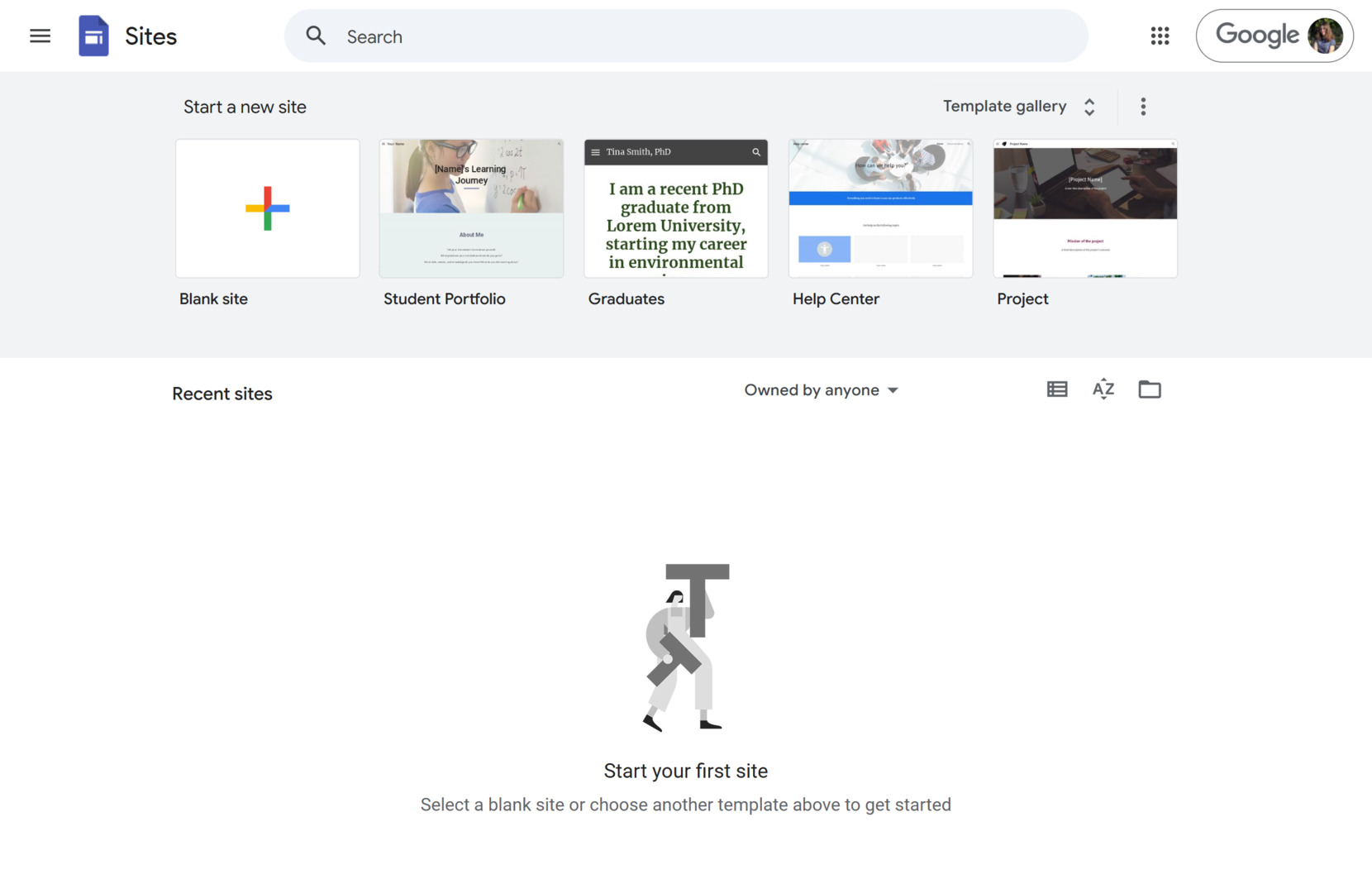
Task: Open the main hamburger menu
Action: 40,36
